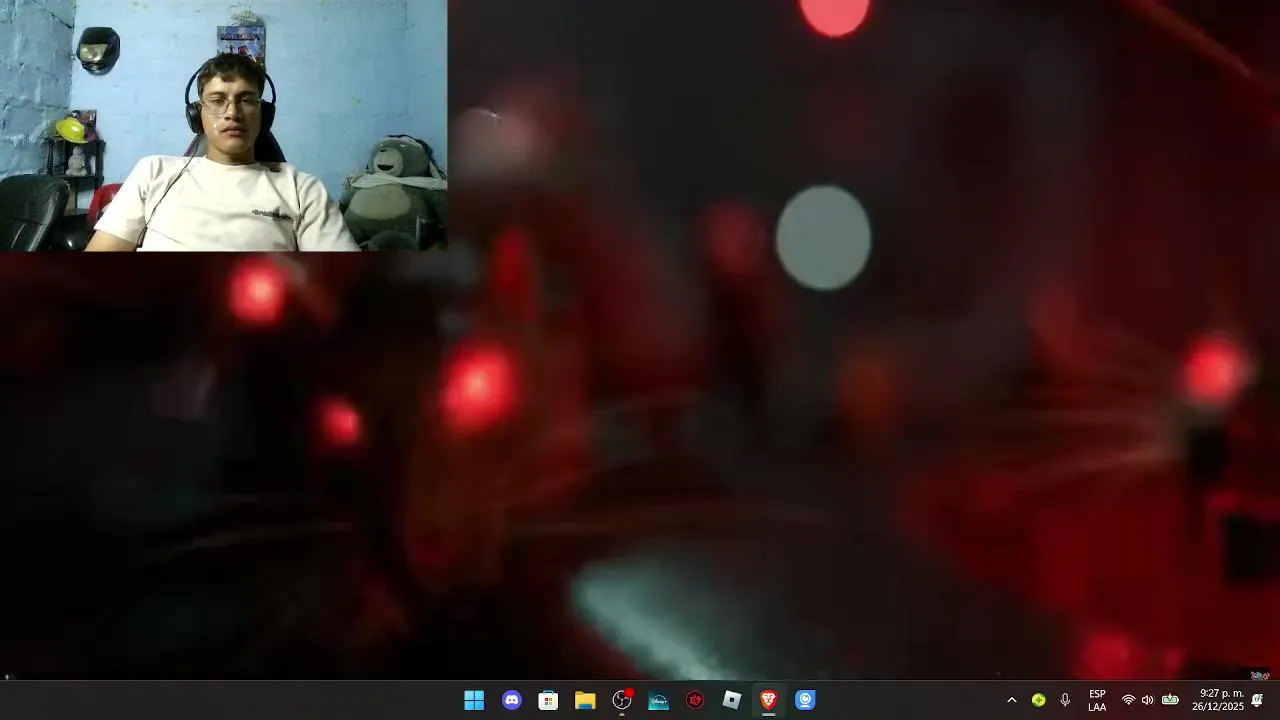Open the Windows Start menu
Screen dimensions: 1280x720
point(474,700)
